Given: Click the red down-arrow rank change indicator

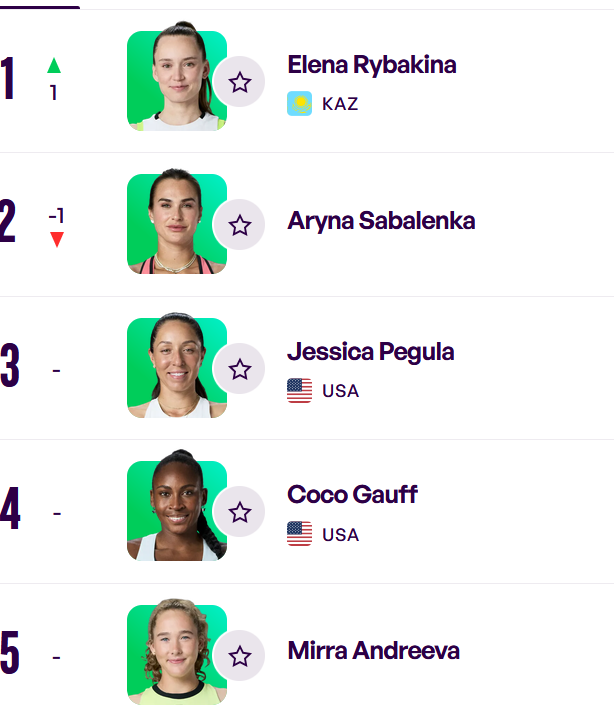Looking at the screenshot, I should pos(57,239).
